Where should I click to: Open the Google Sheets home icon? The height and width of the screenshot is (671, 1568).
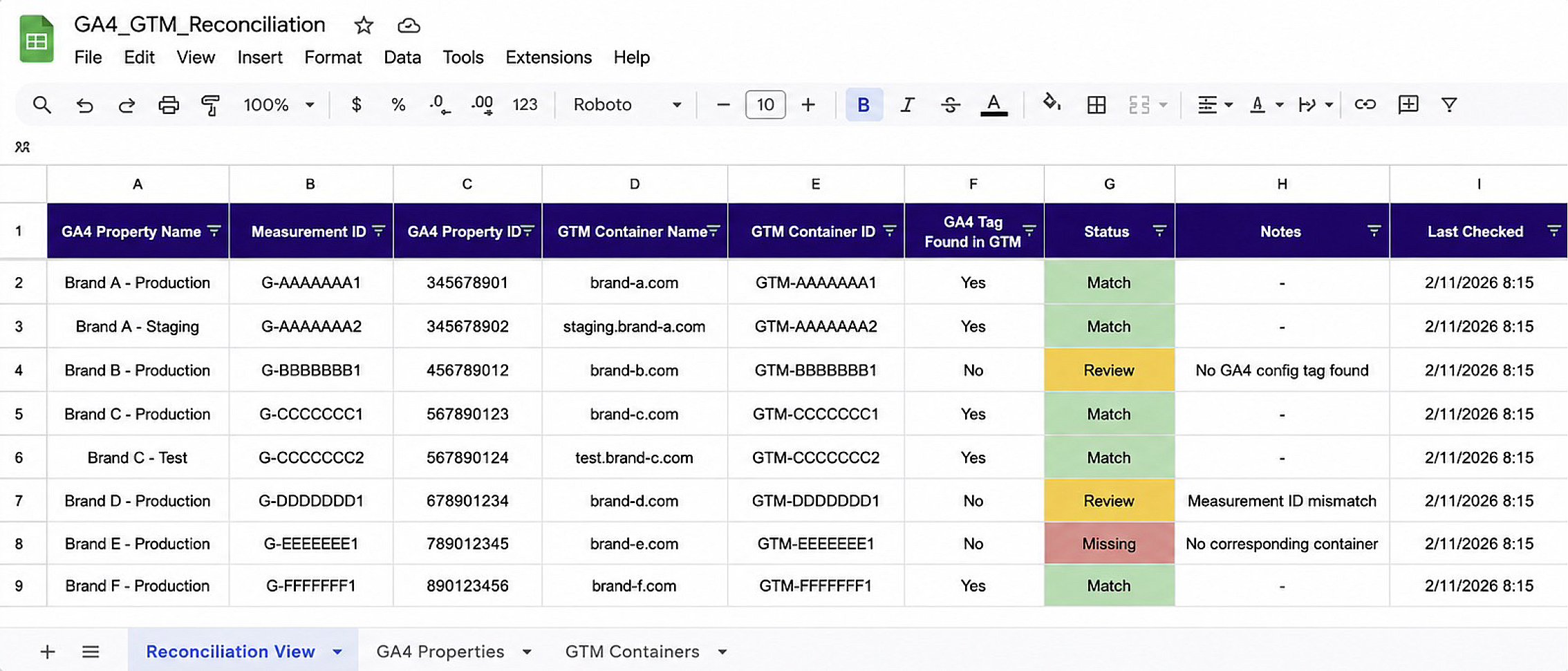click(x=37, y=39)
